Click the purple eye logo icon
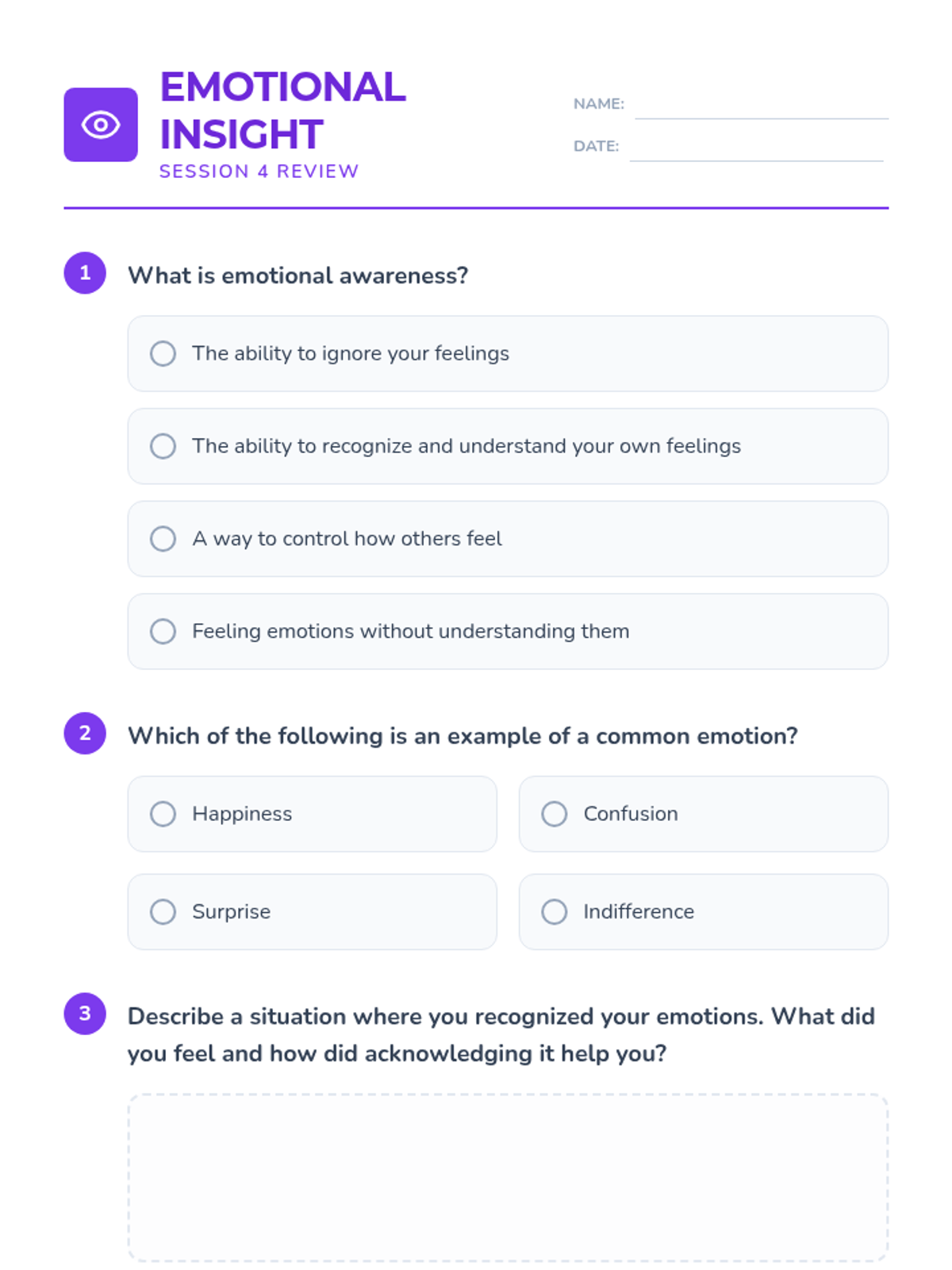 pyautogui.click(x=101, y=125)
